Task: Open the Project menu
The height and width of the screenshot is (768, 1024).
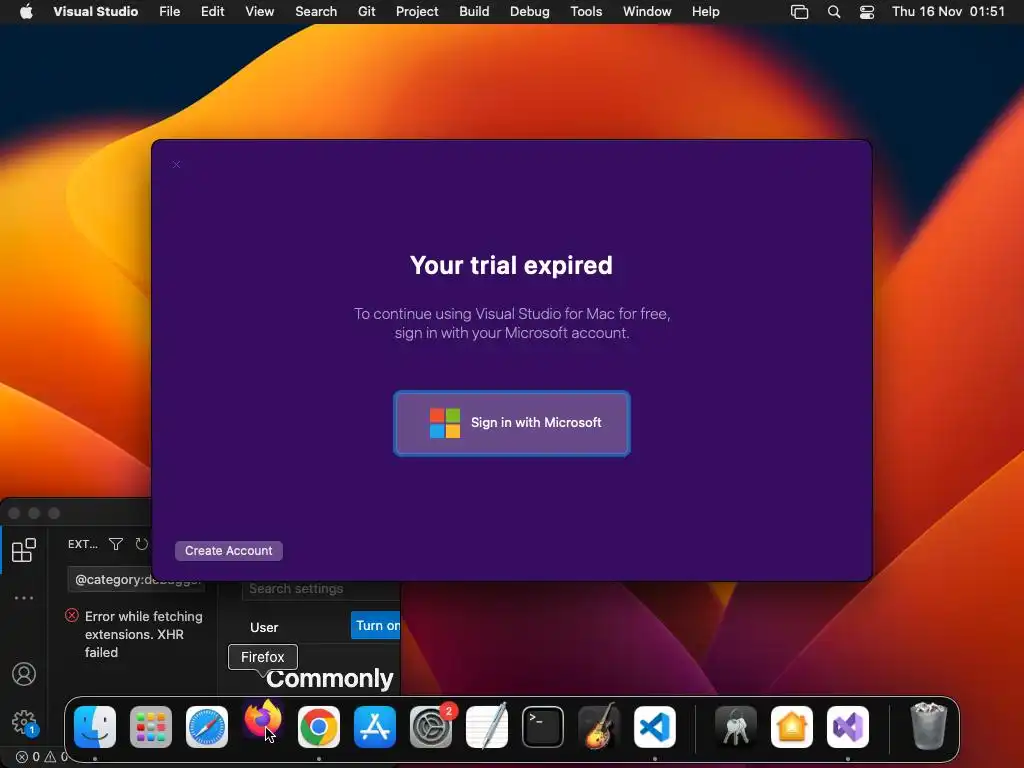Action: pyautogui.click(x=417, y=11)
